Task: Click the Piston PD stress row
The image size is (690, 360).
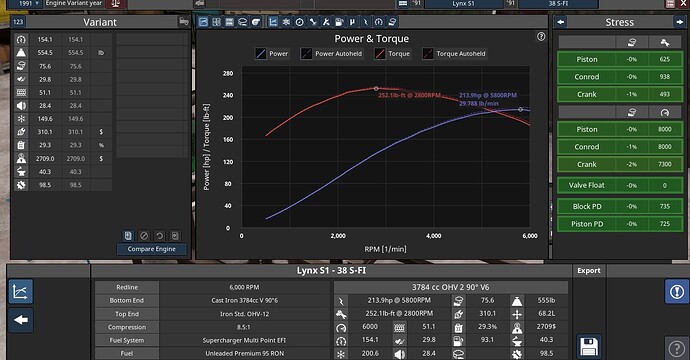Action: tap(620, 224)
